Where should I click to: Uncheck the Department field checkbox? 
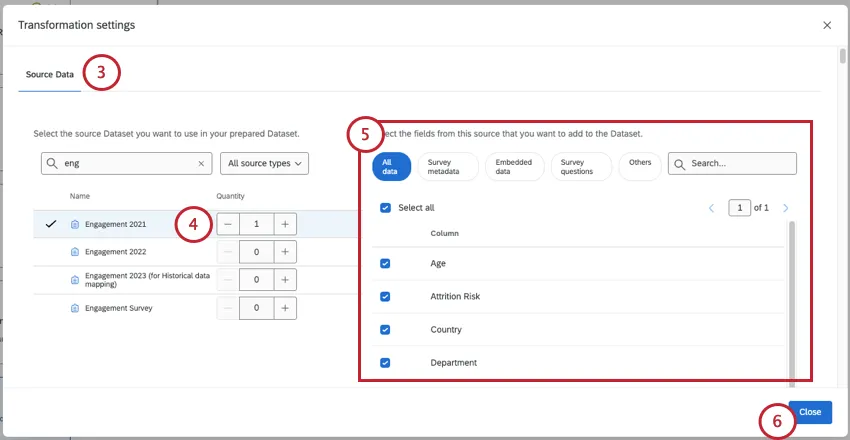pyautogui.click(x=385, y=363)
